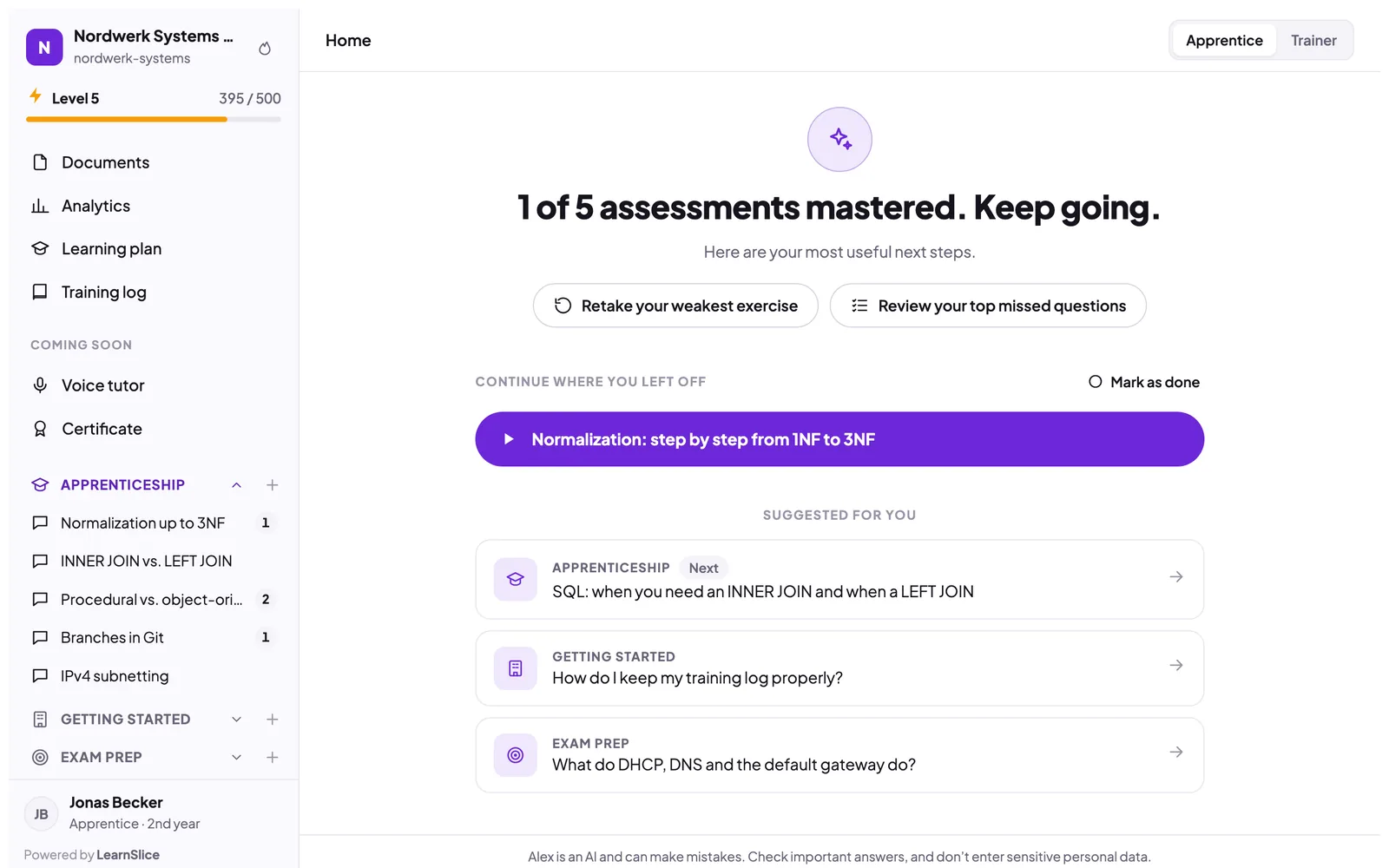Open Training log in sidebar
1389x868 pixels.
click(x=154, y=293)
